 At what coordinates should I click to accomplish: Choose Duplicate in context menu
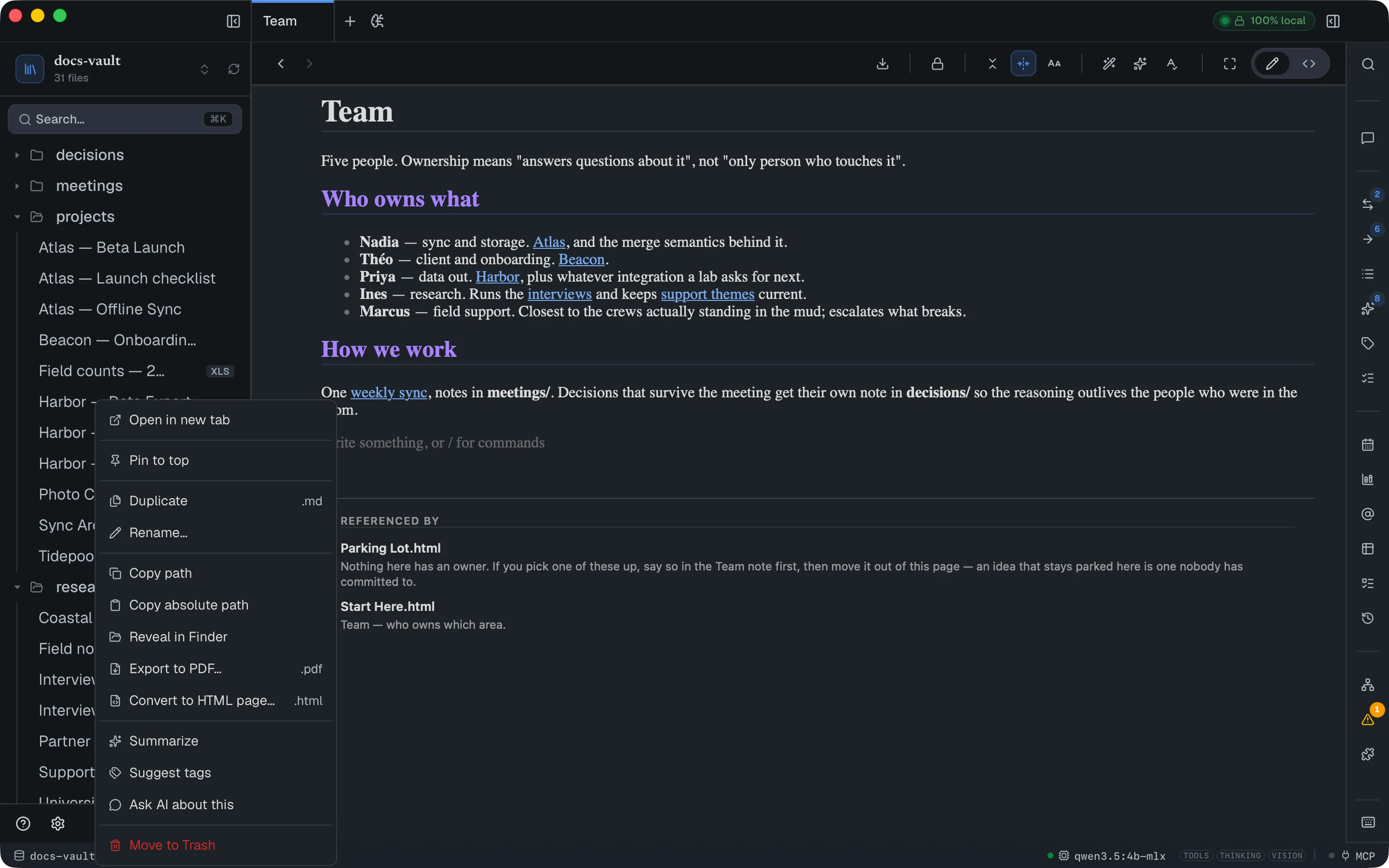216,501
